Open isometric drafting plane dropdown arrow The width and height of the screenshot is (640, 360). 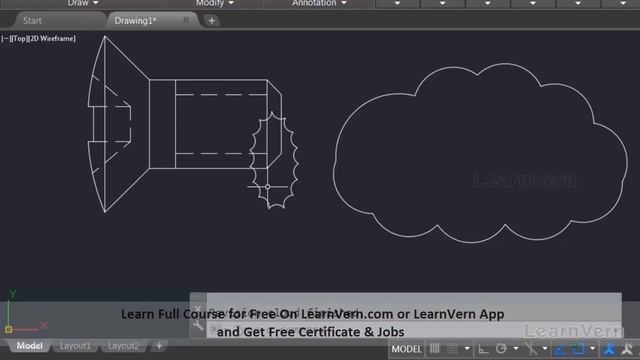(x=544, y=349)
